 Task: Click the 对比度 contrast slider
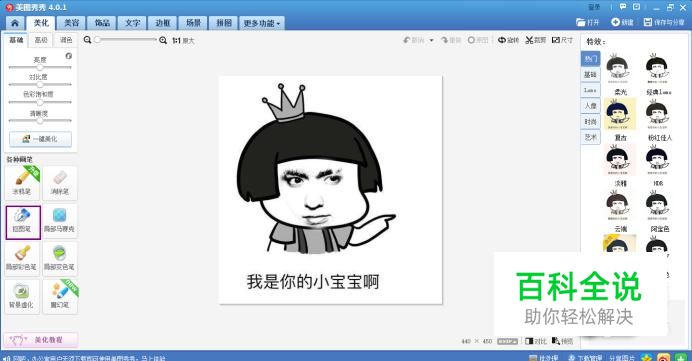pos(40,84)
